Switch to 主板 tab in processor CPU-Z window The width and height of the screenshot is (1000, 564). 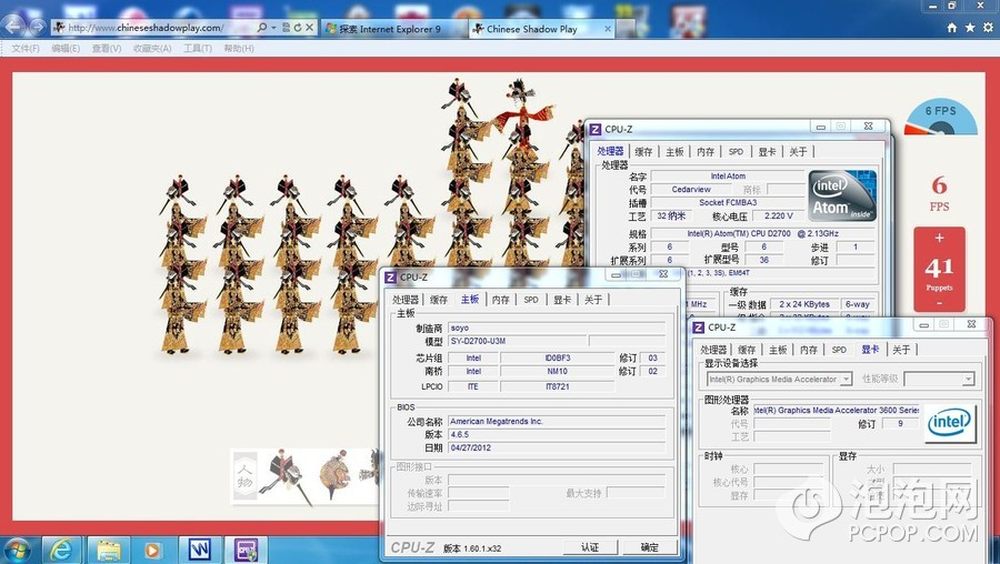675,151
